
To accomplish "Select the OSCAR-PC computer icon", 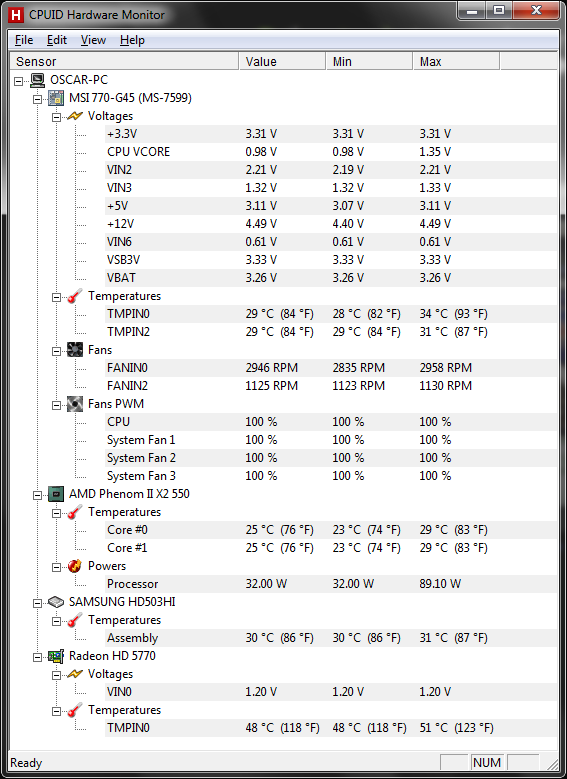I will click(37, 80).
